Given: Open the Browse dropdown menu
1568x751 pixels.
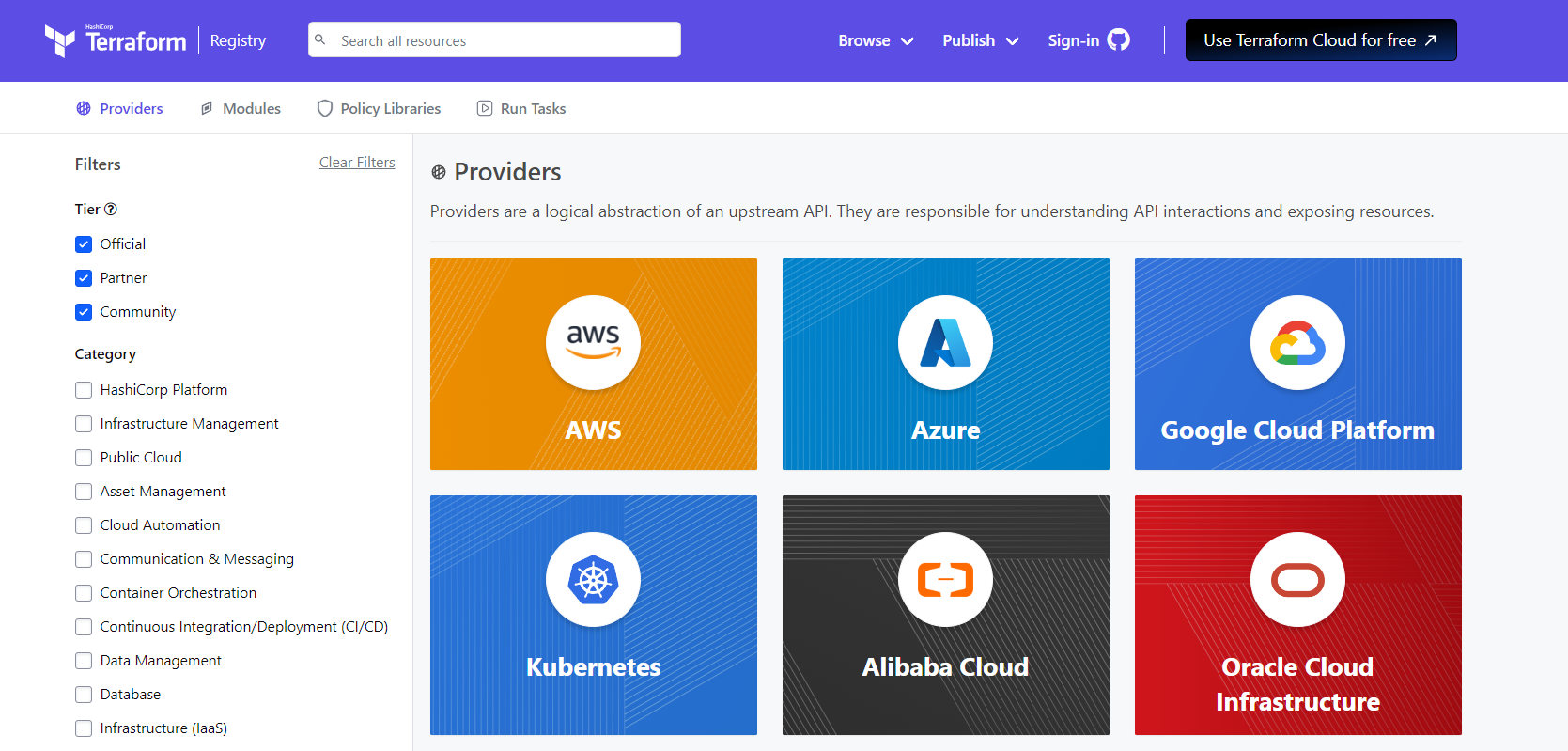Looking at the screenshot, I should click(876, 40).
